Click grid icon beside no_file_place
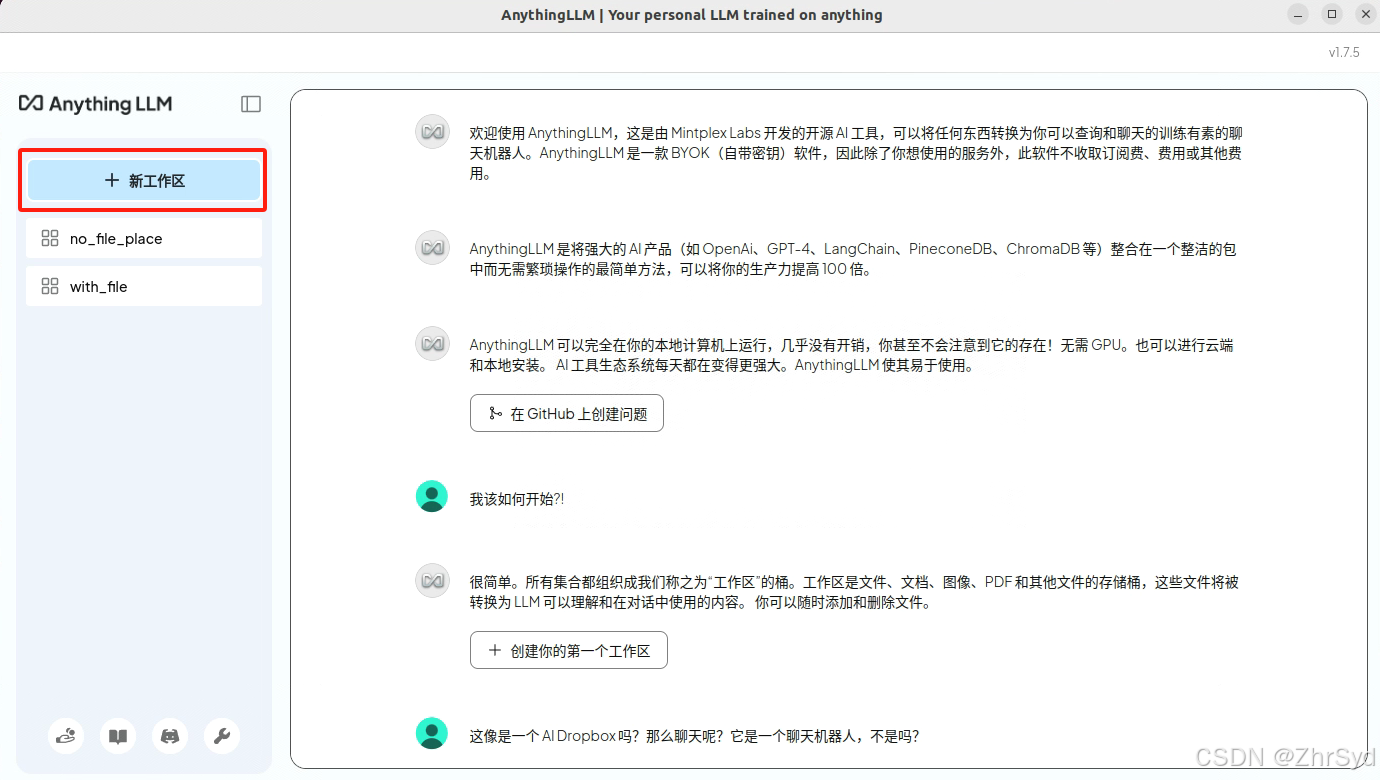 click(49, 238)
